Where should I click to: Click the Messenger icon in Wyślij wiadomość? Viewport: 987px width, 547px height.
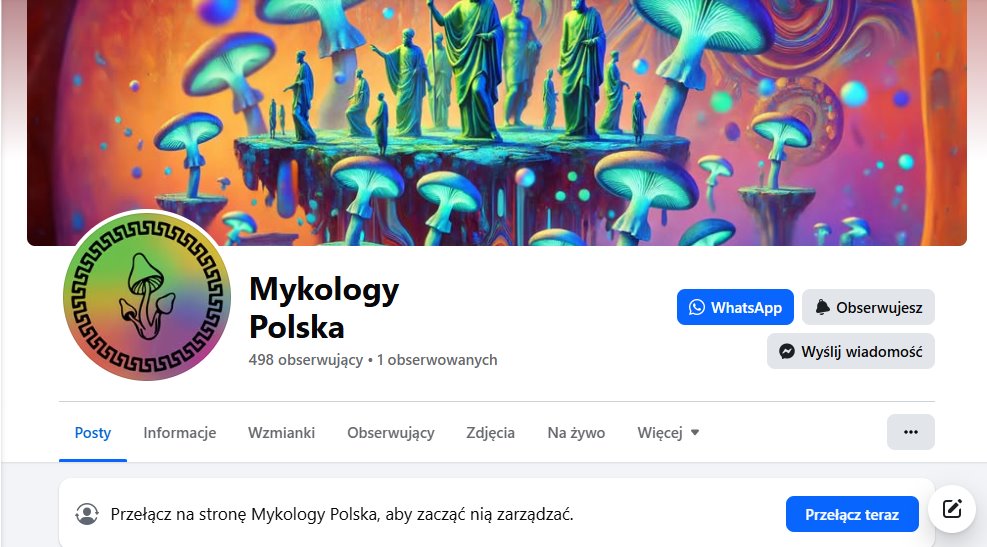point(786,351)
